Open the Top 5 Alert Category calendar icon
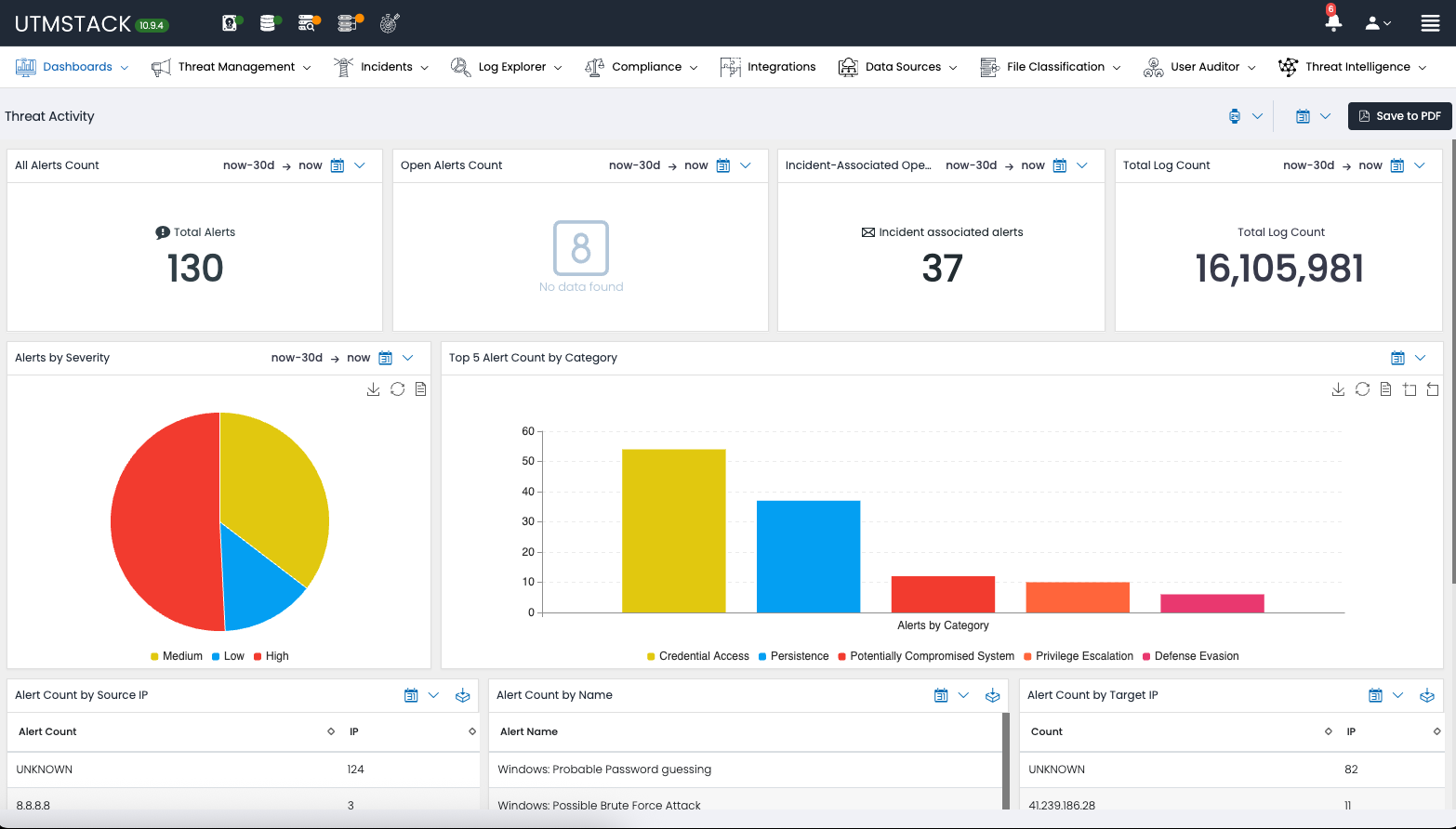The image size is (1456, 829). pos(1397,358)
